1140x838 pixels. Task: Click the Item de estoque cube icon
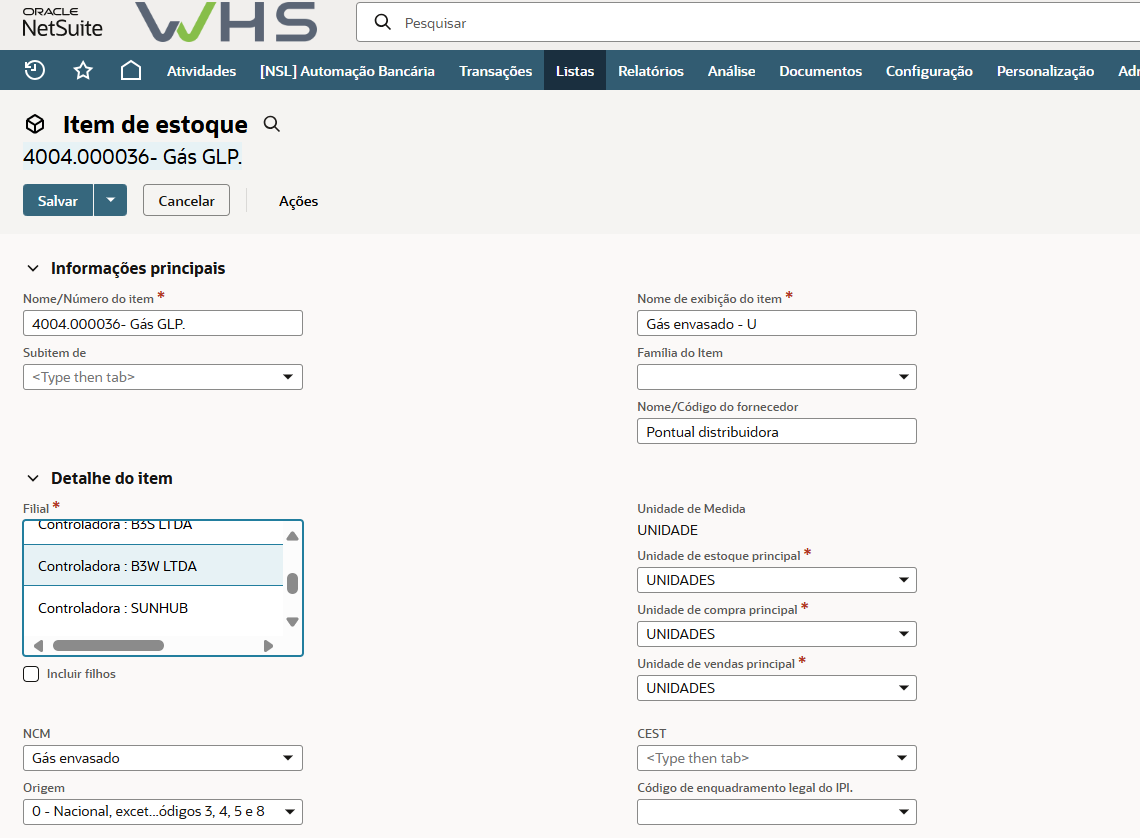pyautogui.click(x=35, y=124)
